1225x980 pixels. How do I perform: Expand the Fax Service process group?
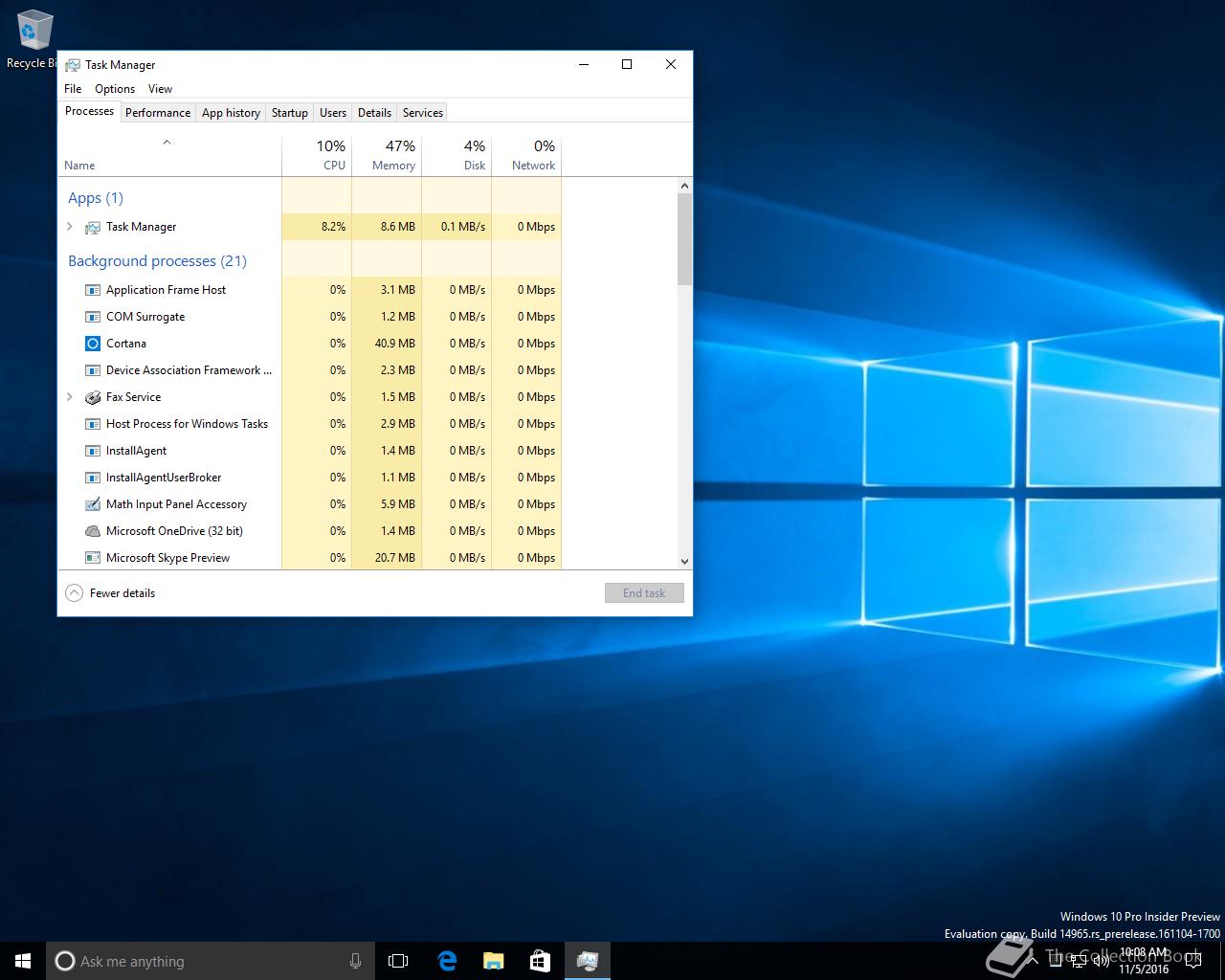click(x=70, y=397)
